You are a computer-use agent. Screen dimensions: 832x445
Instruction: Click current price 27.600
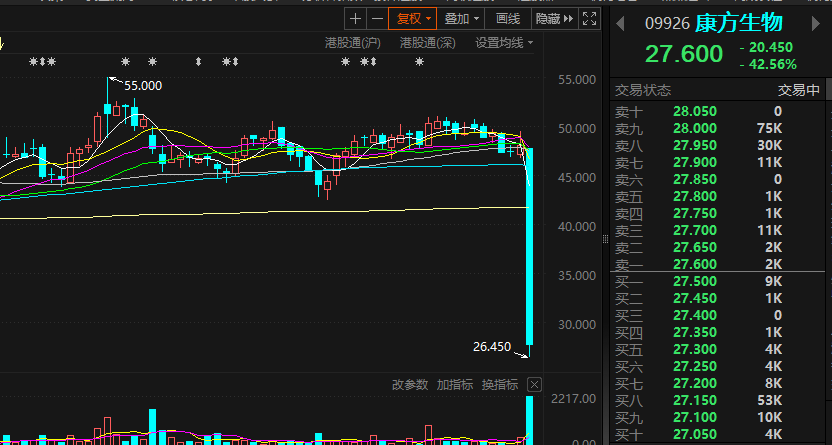click(684, 54)
